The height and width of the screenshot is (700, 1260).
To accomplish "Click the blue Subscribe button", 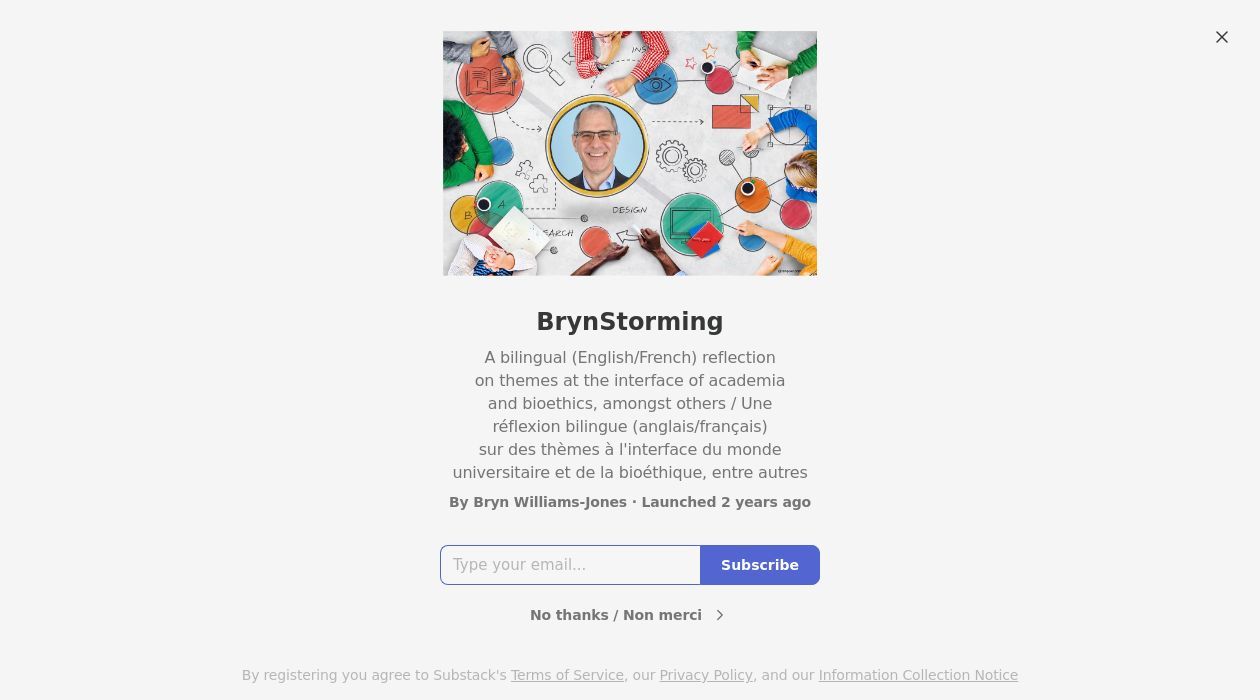I will pos(760,565).
